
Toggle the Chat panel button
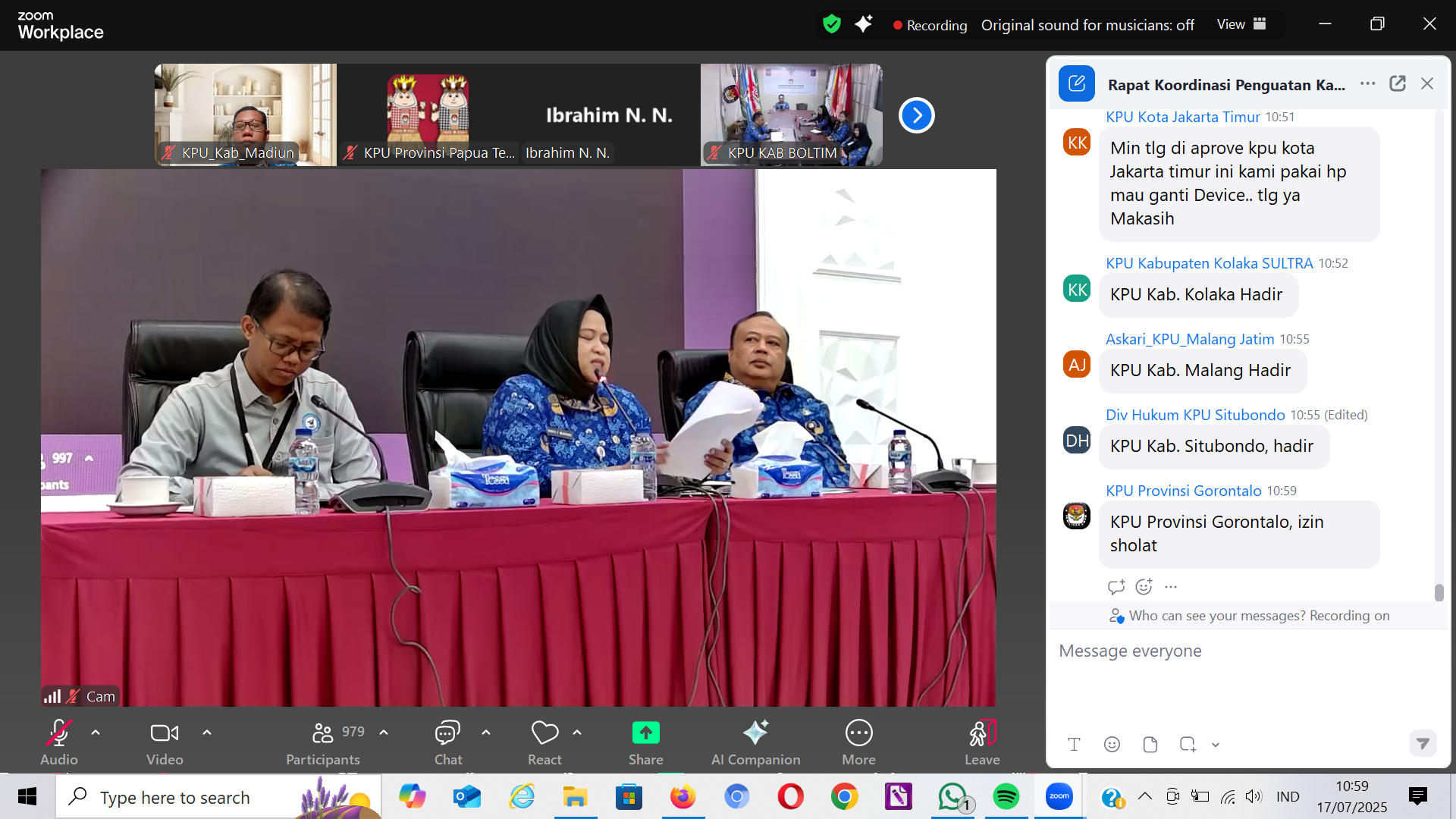pyautogui.click(x=447, y=733)
